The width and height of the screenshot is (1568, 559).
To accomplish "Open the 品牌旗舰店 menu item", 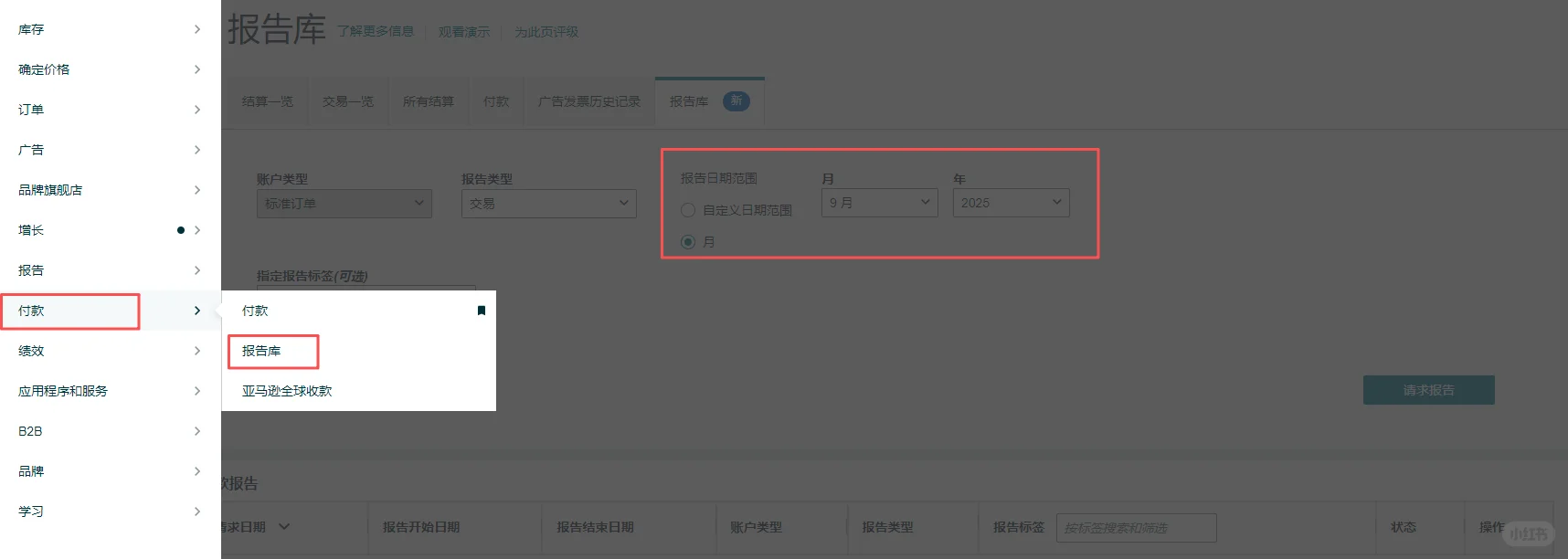I will point(111,190).
